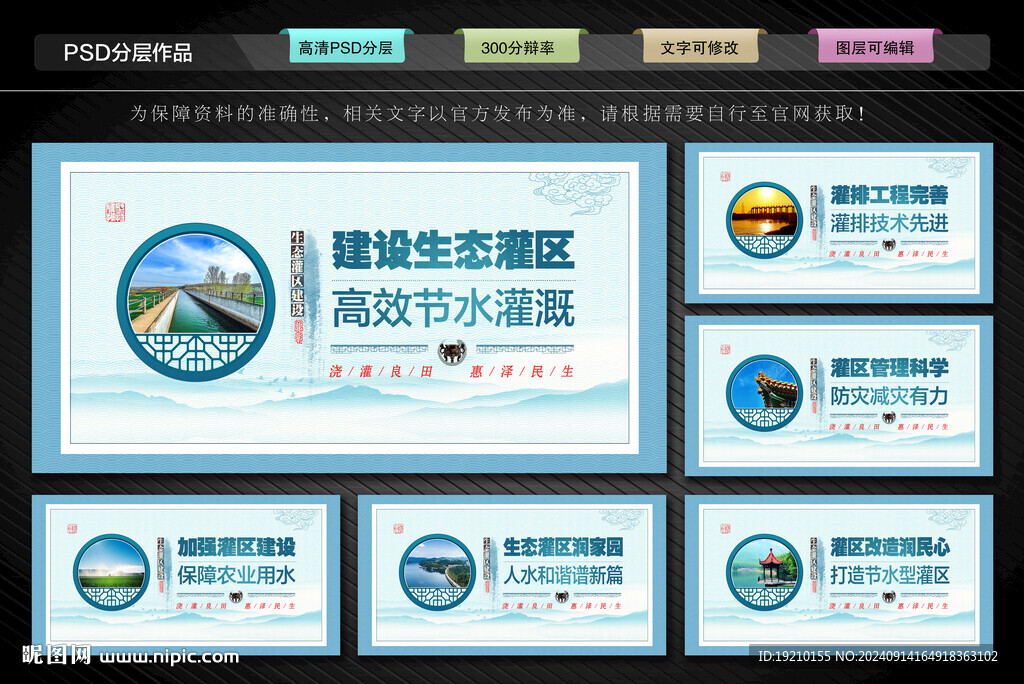Click the 文字可修改 tan tag
1024x684 pixels.
tap(700, 48)
